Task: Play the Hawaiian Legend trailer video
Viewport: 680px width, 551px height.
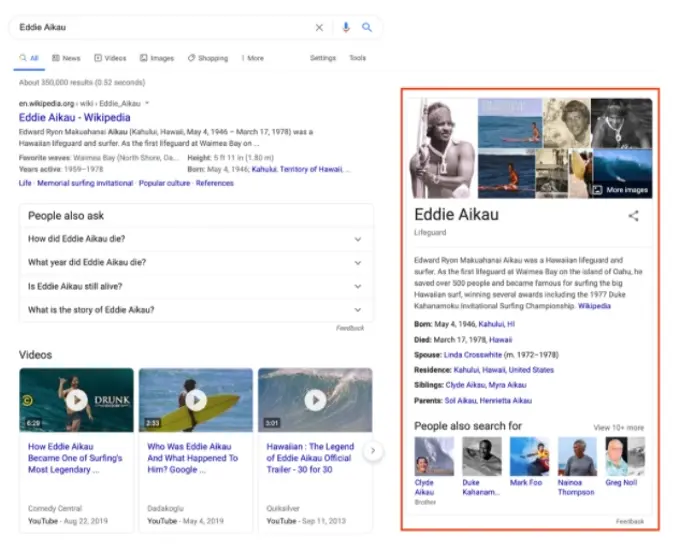Action: tap(315, 400)
